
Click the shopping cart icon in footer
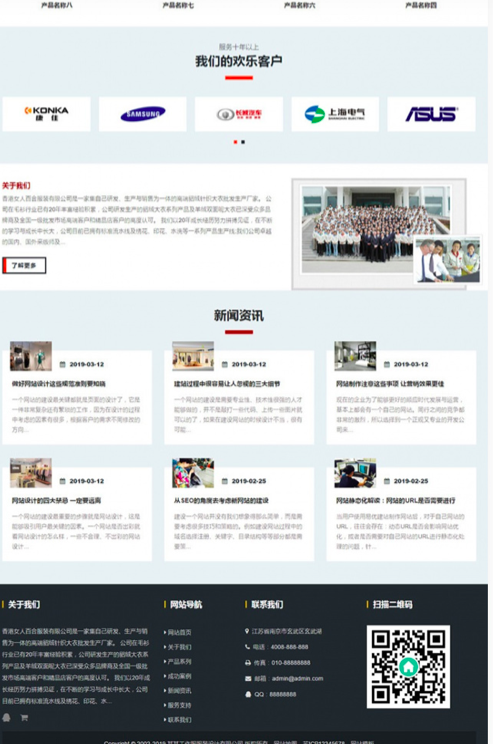[24, 717]
